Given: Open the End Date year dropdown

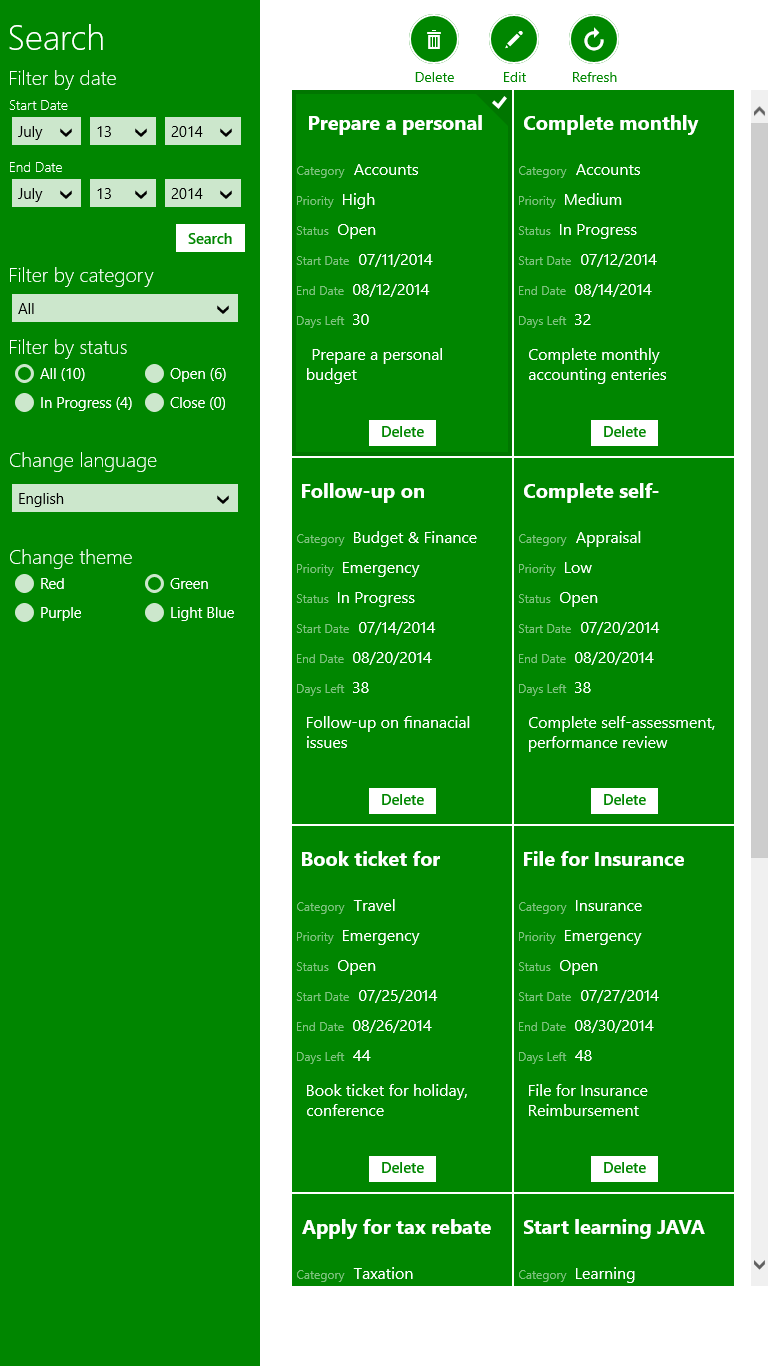Looking at the screenshot, I should coord(203,194).
